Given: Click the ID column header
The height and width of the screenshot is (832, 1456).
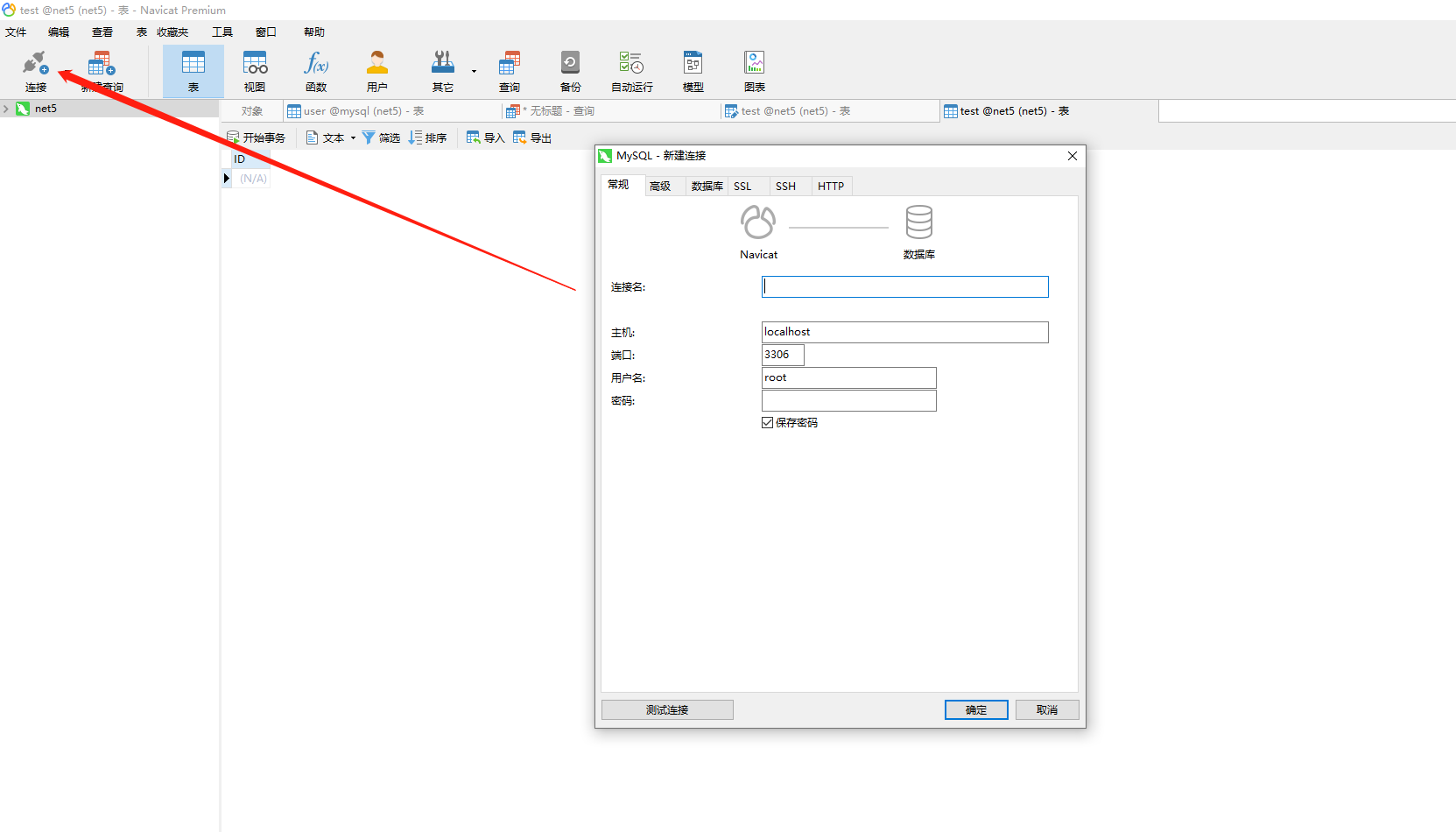Looking at the screenshot, I should tap(250, 159).
